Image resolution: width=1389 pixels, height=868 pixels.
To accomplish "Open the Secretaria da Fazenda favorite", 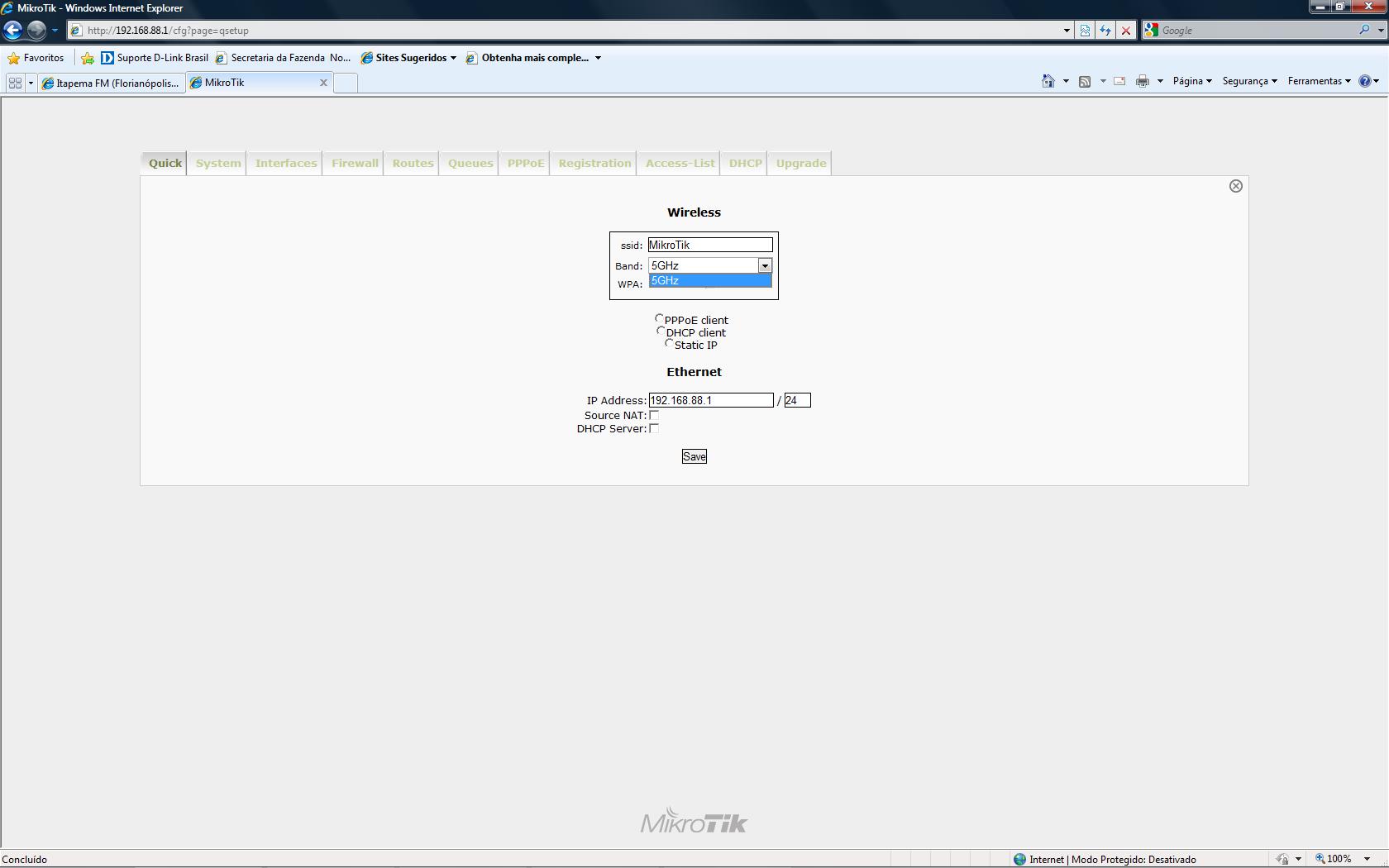I will tap(283, 58).
